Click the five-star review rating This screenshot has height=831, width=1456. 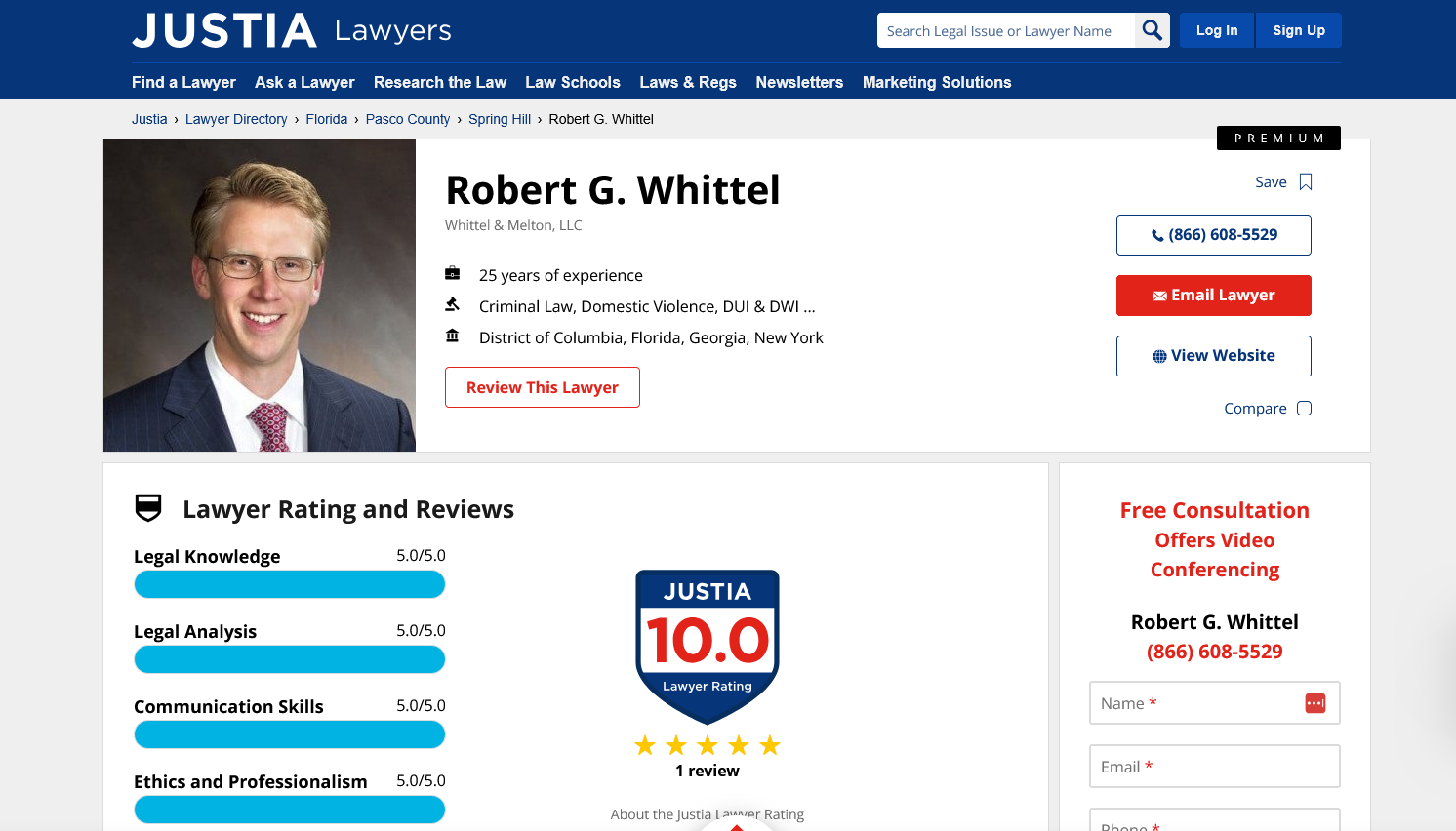pos(708,746)
